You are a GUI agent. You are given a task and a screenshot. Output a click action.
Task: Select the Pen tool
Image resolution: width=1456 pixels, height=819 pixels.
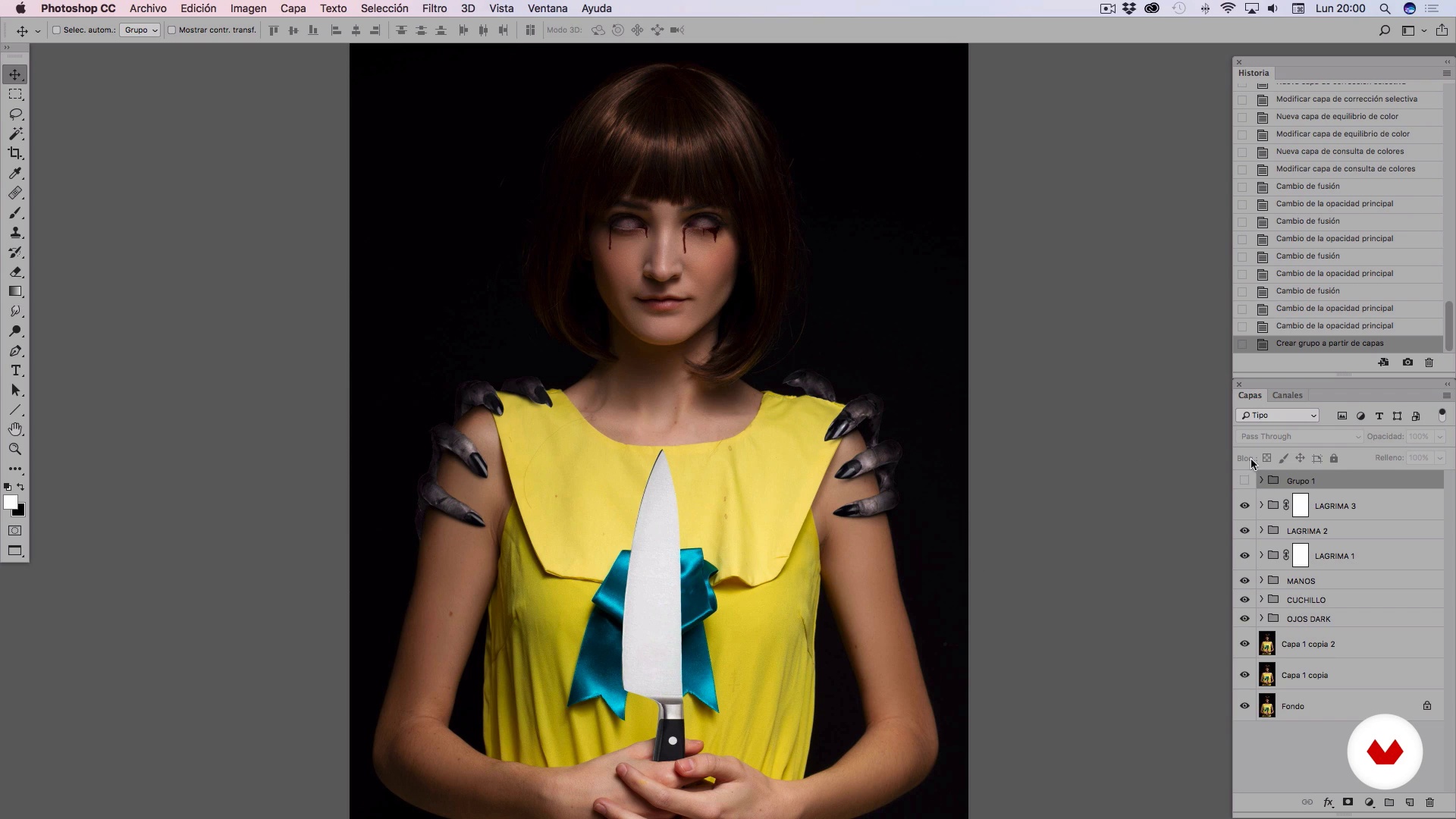15,351
